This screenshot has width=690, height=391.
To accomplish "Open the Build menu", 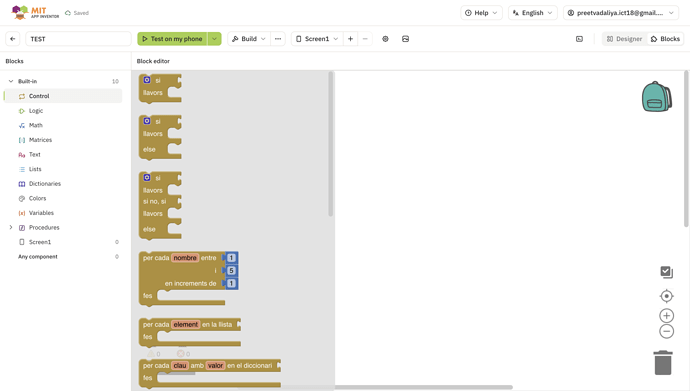I will (249, 39).
